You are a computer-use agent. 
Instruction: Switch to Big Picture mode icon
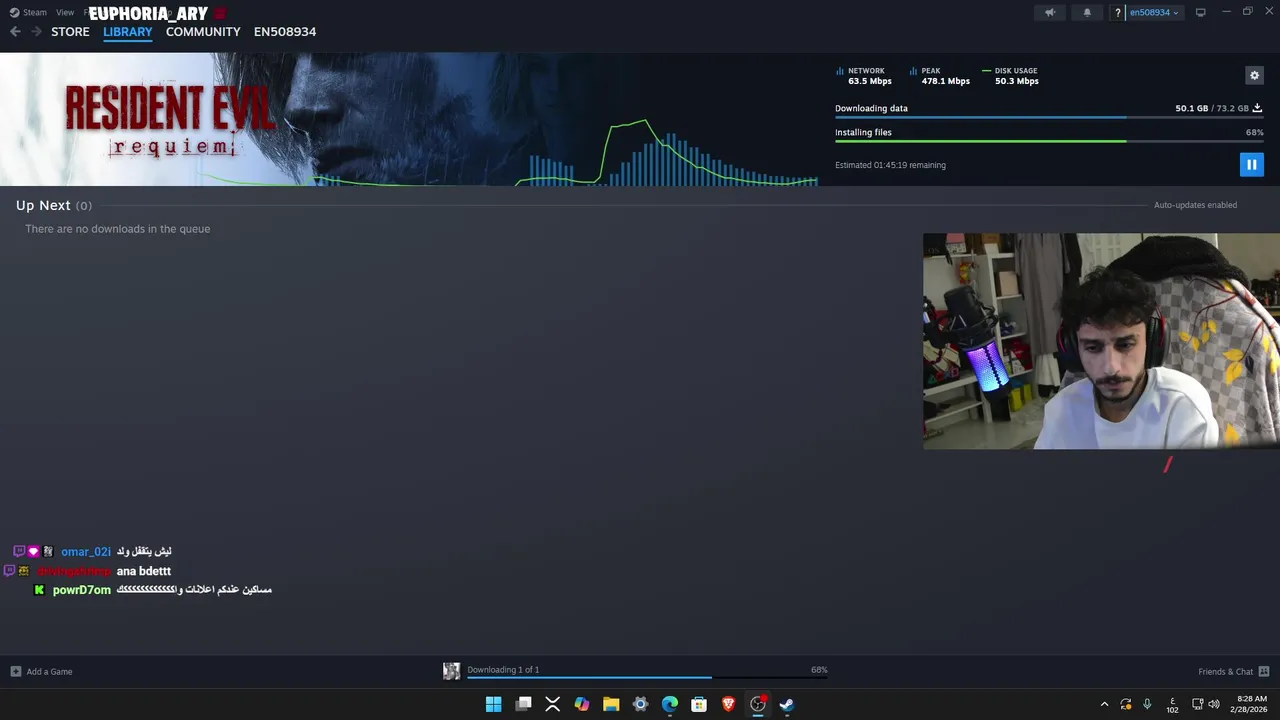[x=1200, y=12]
